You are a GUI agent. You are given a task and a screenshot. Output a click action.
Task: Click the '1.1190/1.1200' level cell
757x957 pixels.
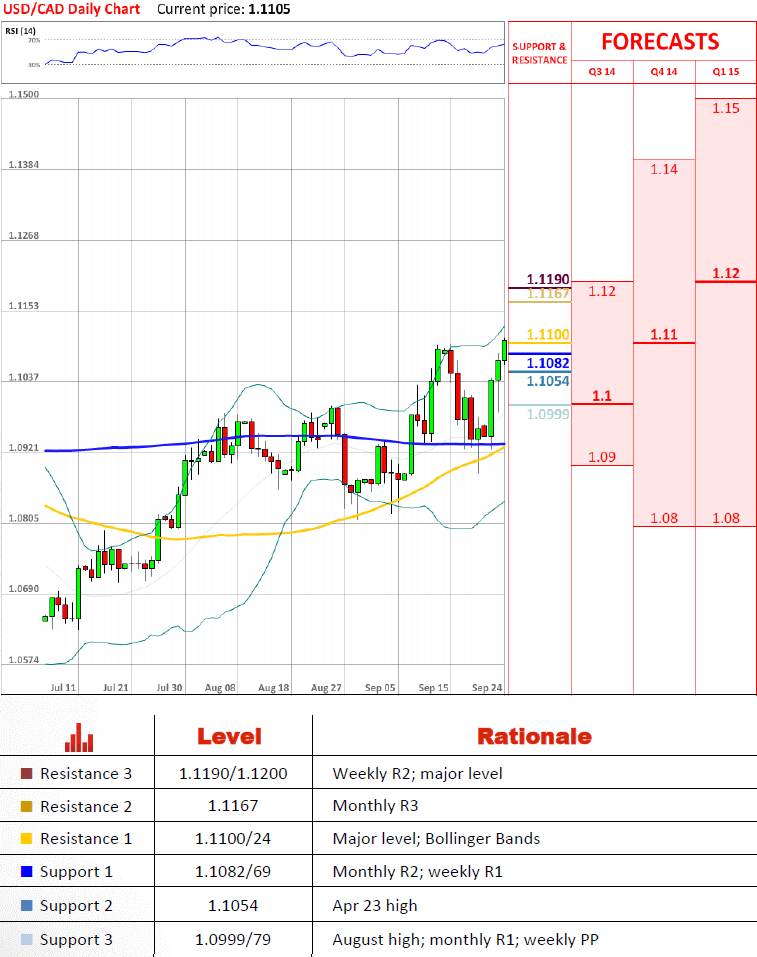(x=233, y=773)
